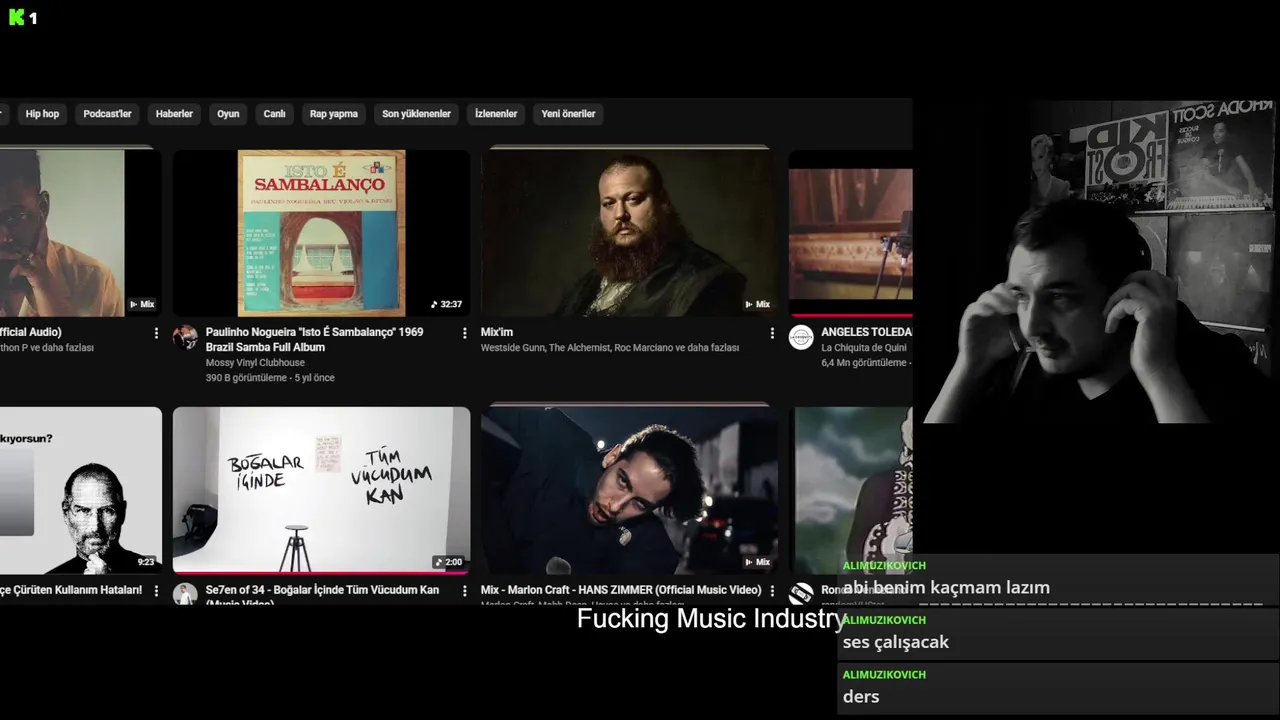1280x720 pixels.
Task: Open the Marlon Craft HANS ZIMMER mix thumbnail
Action: pos(629,490)
